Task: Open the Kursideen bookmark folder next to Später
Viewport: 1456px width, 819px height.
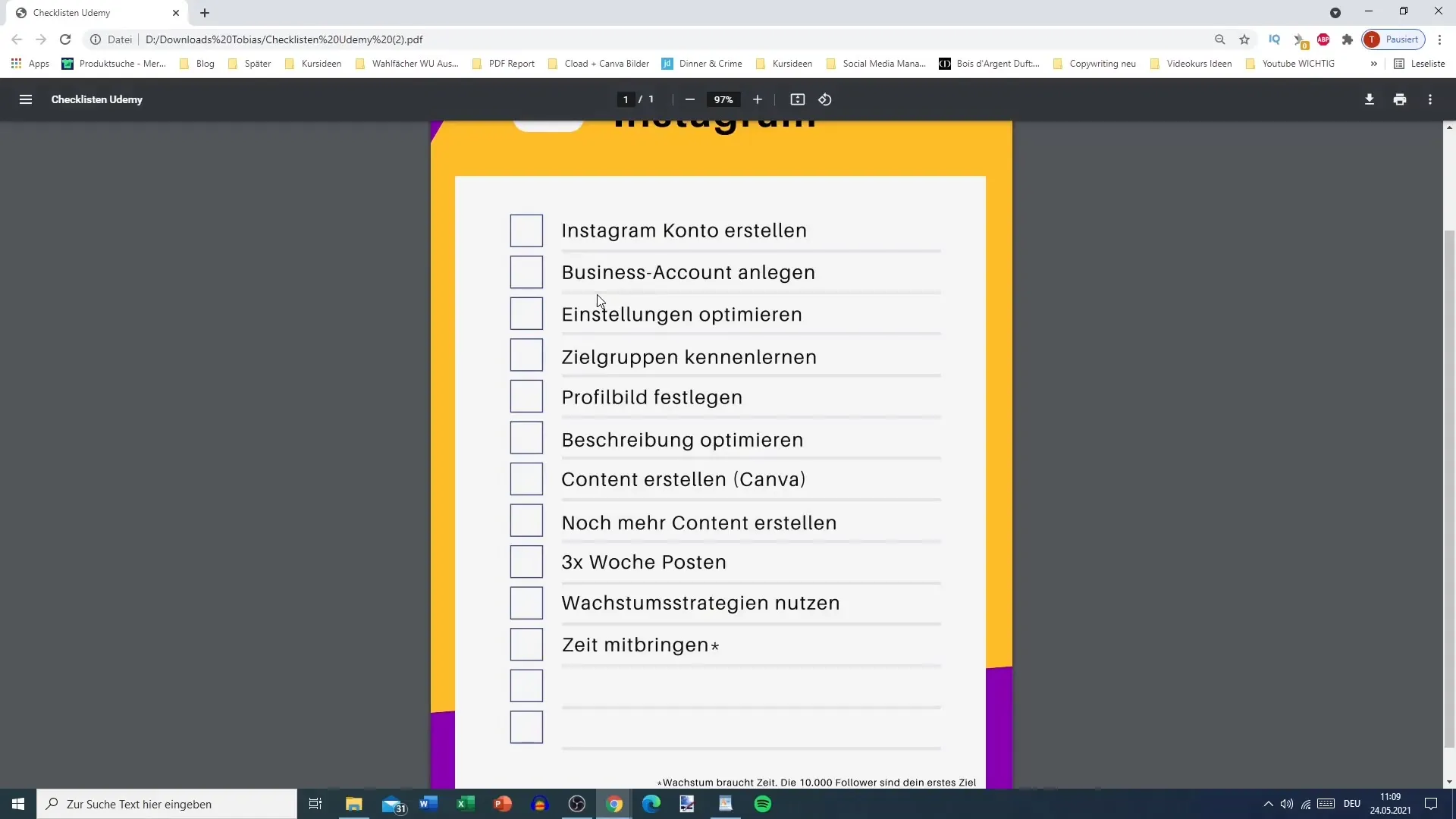Action: tap(313, 64)
